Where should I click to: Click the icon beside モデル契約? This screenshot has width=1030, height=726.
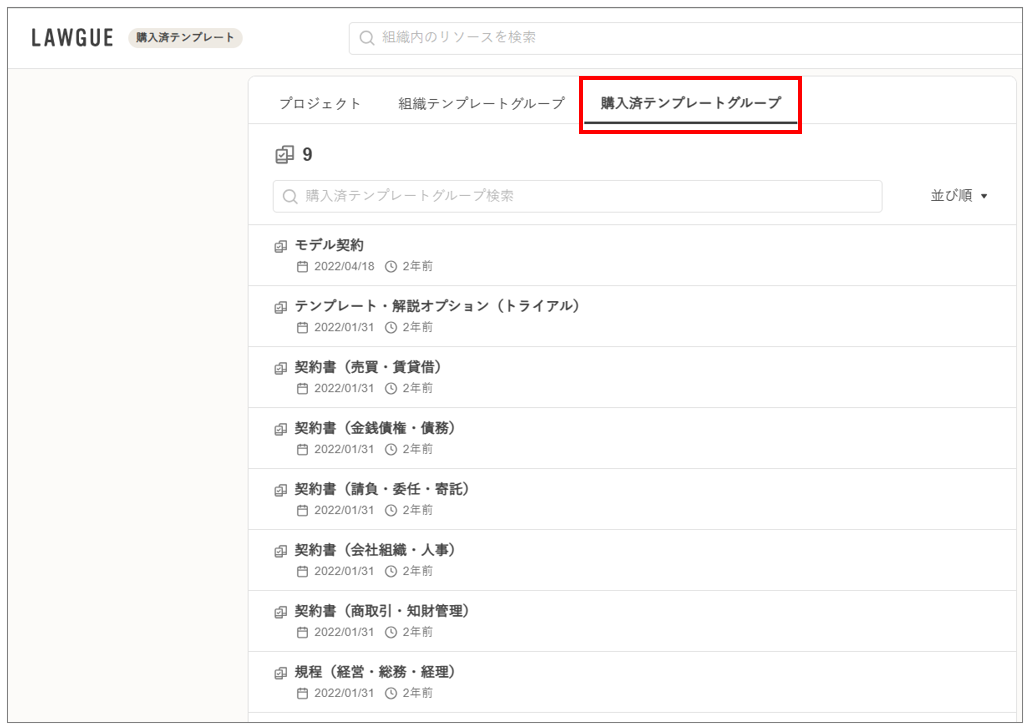click(281, 246)
